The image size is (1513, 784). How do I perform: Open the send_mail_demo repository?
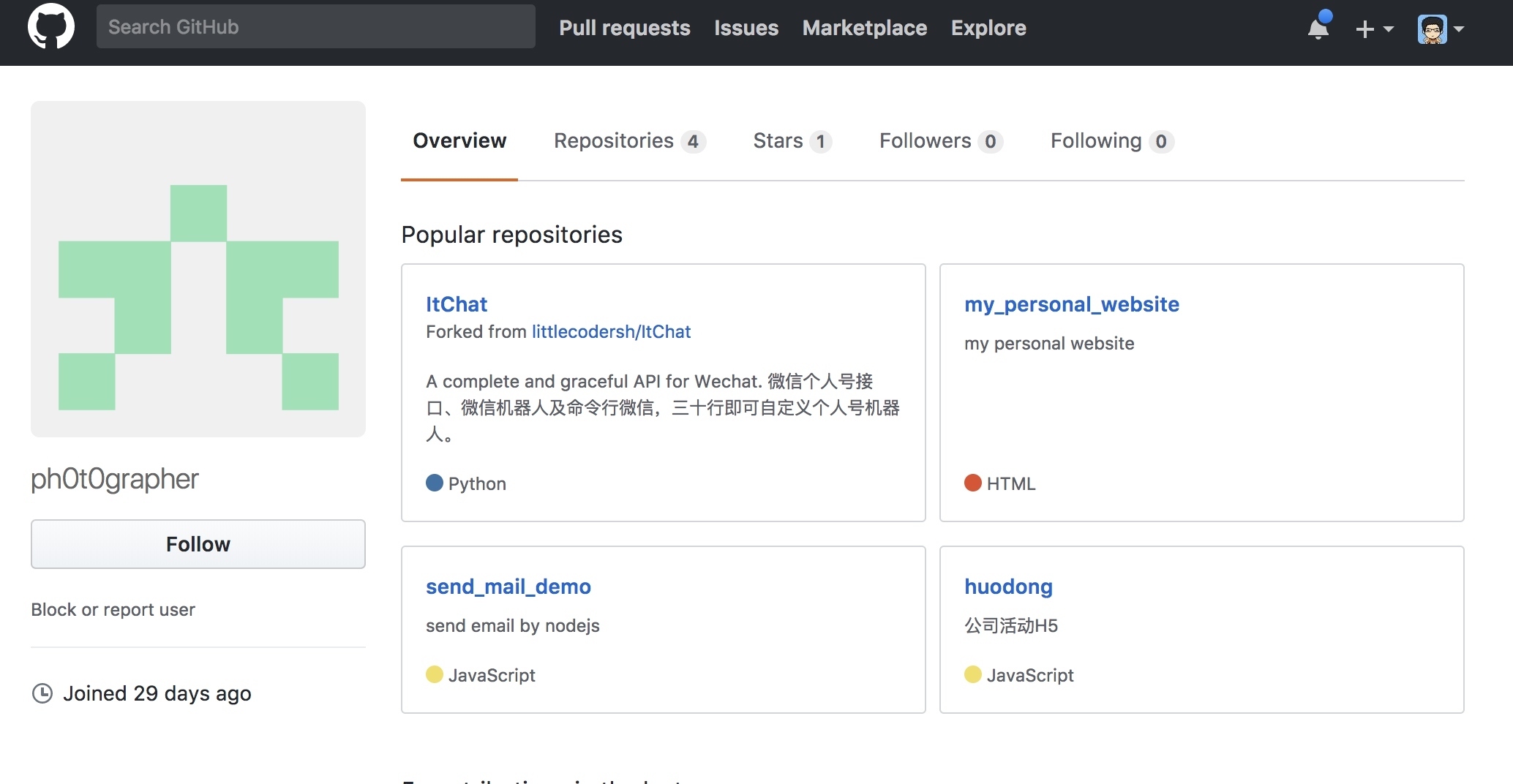pos(508,587)
